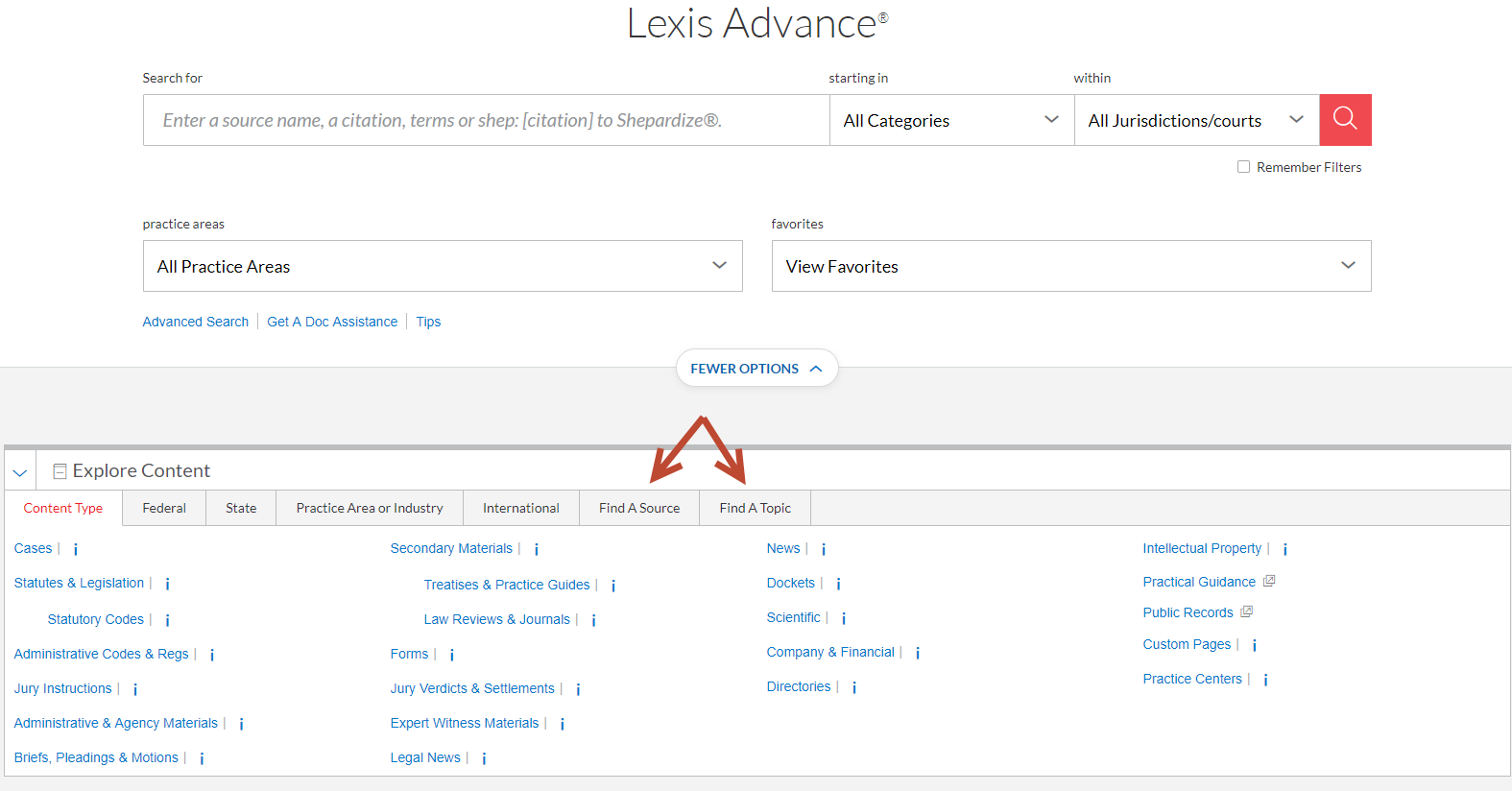Screen dimensions: 1512x791
Task: Click info for Treatises & Practice Guides
Action: click(x=613, y=586)
